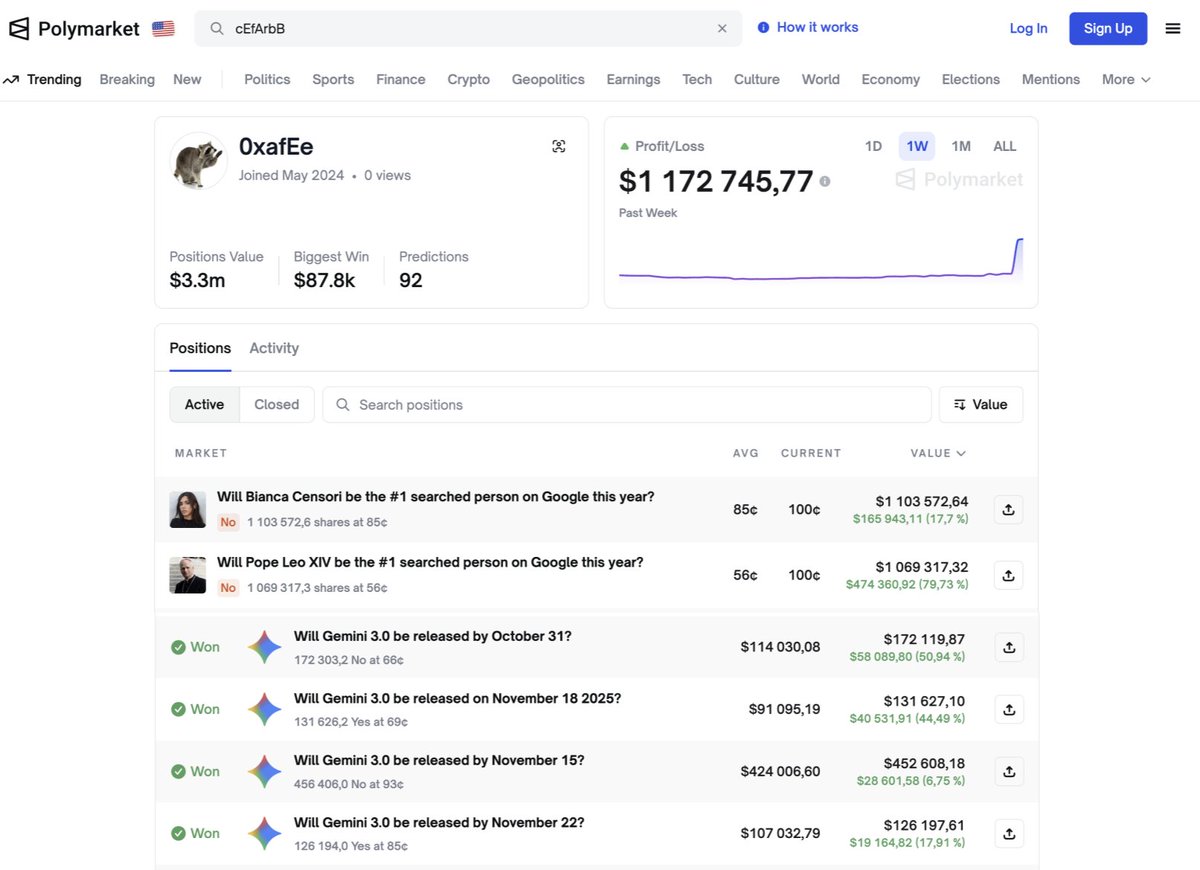Click the US flag icon
This screenshot has width=1200, height=870.
pos(163,29)
